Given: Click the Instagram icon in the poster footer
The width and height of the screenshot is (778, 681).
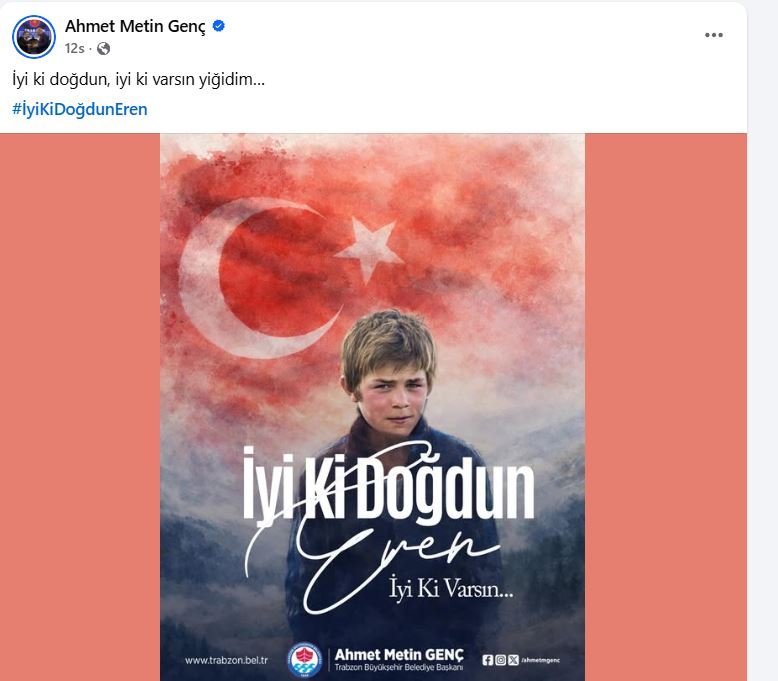Looking at the screenshot, I should pos(501,660).
